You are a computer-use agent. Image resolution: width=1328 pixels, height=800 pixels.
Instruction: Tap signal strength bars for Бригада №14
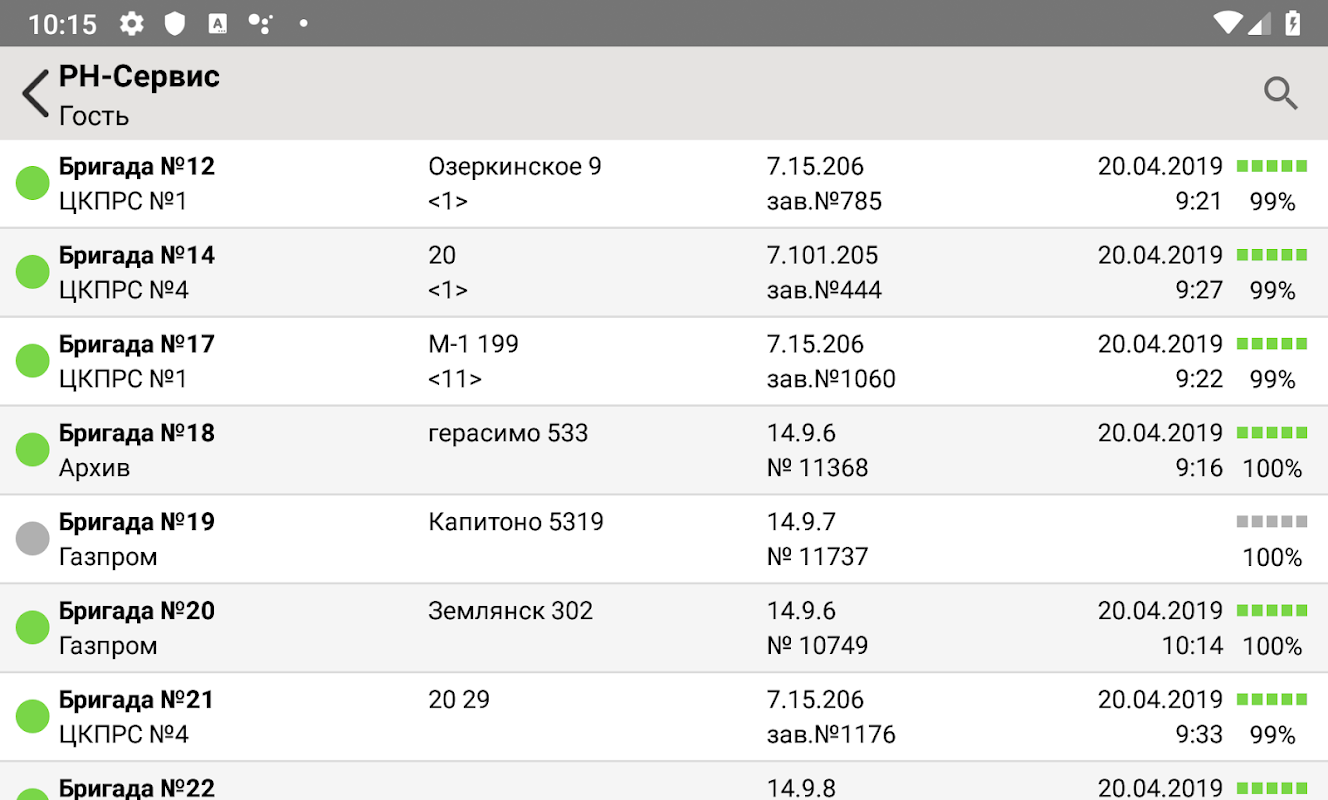(x=1272, y=255)
